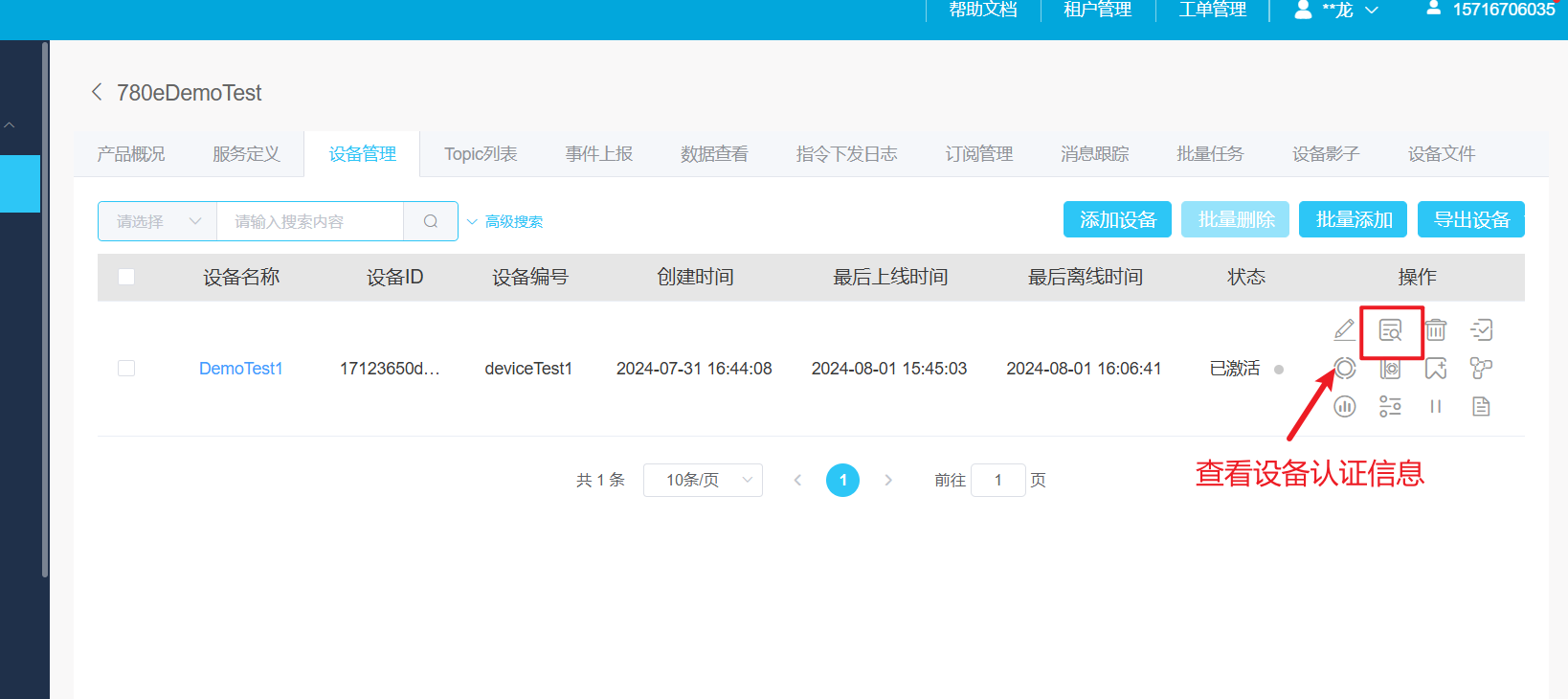Click the bookmark-plus tag icon
1568x699 pixels.
click(x=1436, y=368)
